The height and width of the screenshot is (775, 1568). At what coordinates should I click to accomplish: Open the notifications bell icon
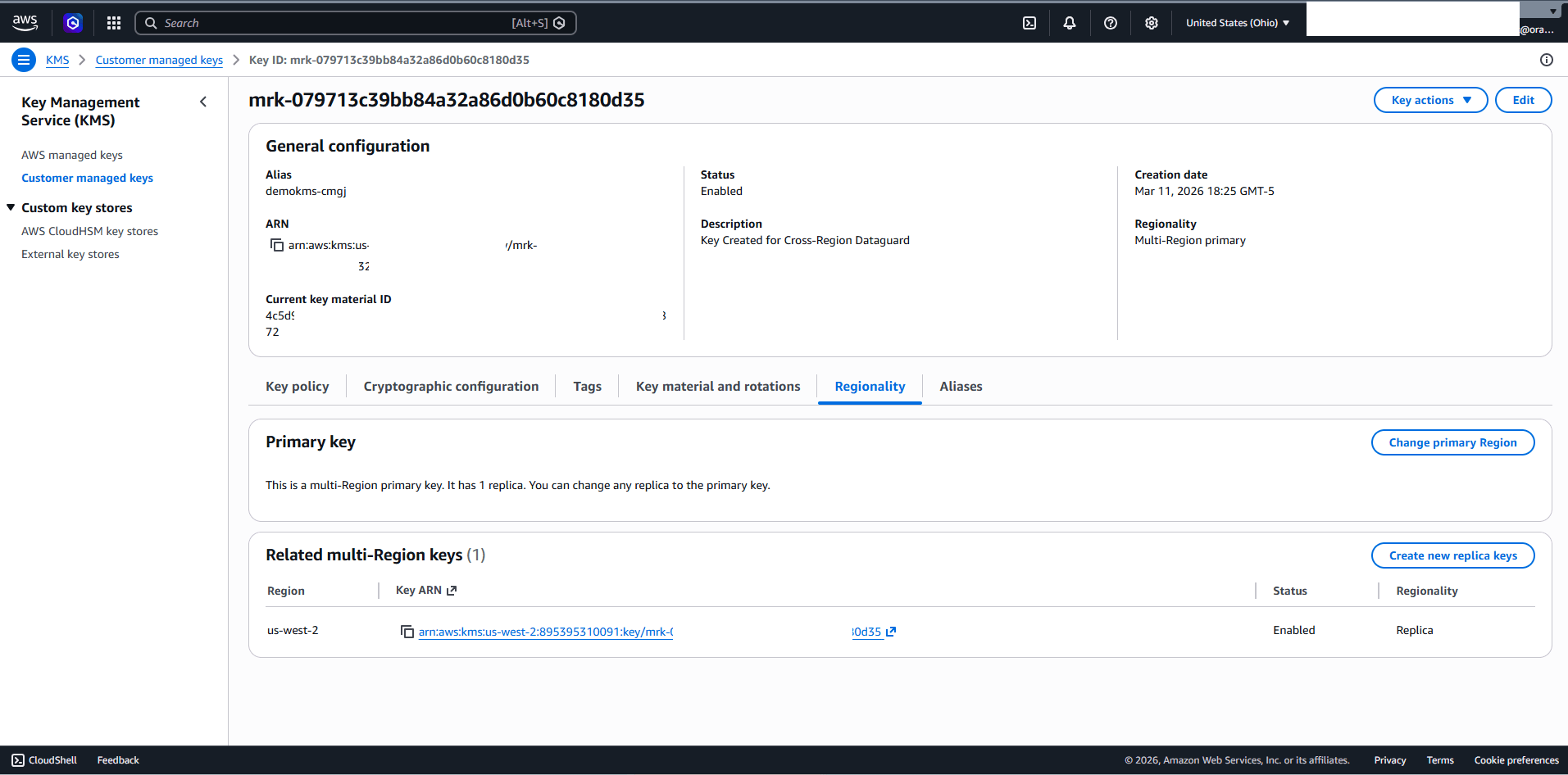click(1069, 22)
